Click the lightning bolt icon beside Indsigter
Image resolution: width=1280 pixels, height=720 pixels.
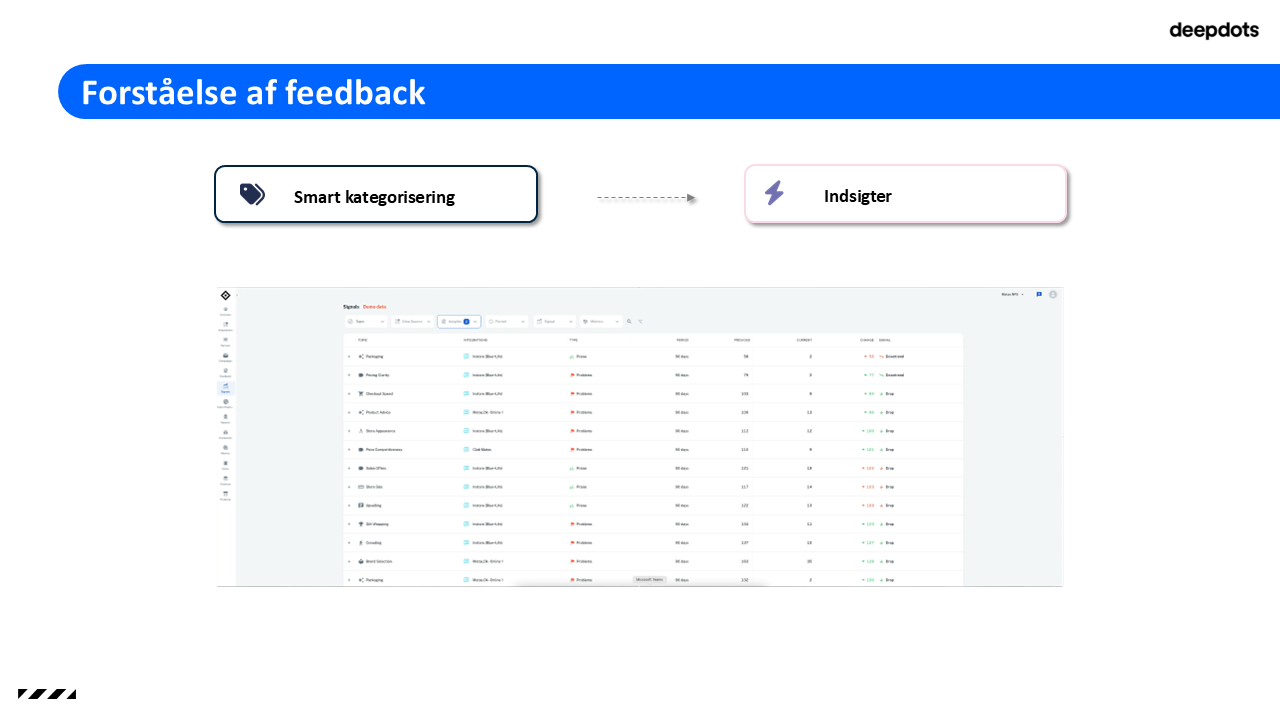tap(774, 193)
